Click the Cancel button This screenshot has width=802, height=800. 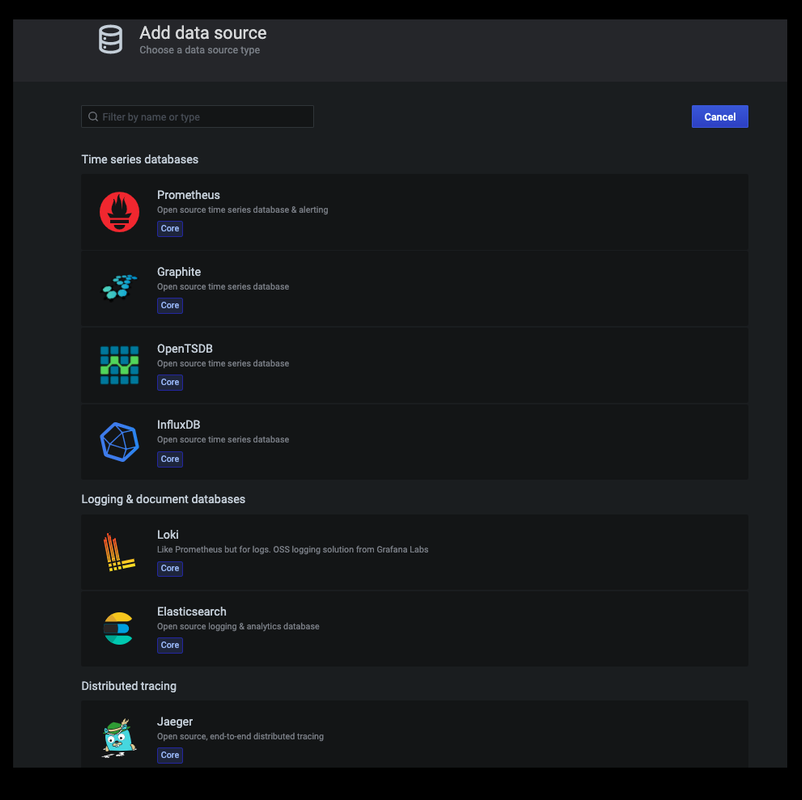pyautogui.click(x=720, y=117)
